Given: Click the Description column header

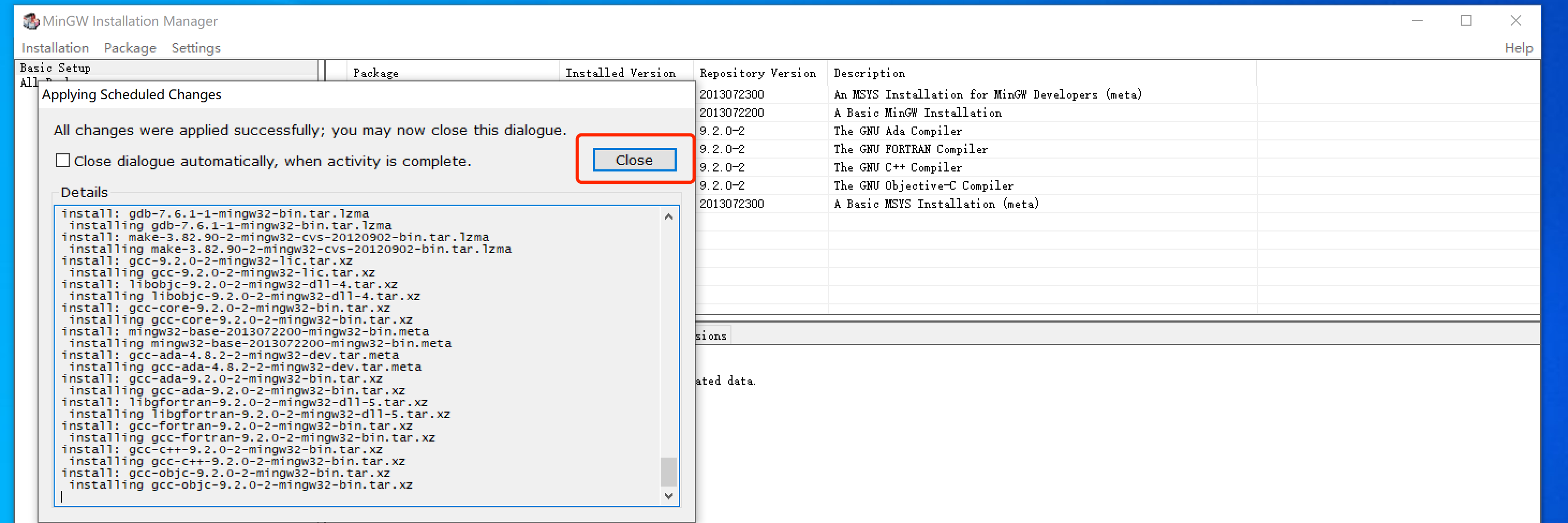Looking at the screenshot, I should pyautogui.click(x=1041, y=73).
